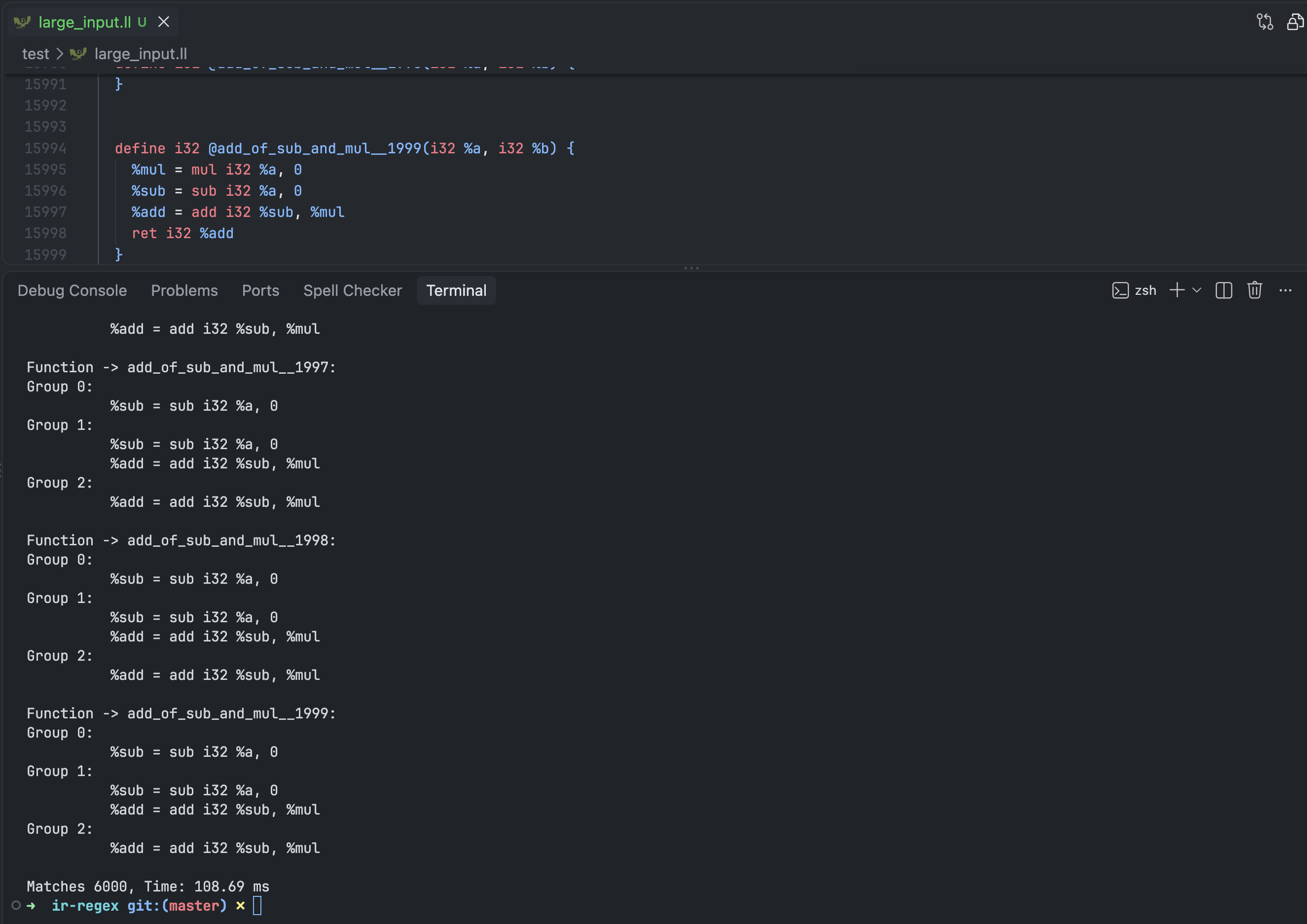
Task: Click the zsh terminal shell icon
Action: point(1120,291)
